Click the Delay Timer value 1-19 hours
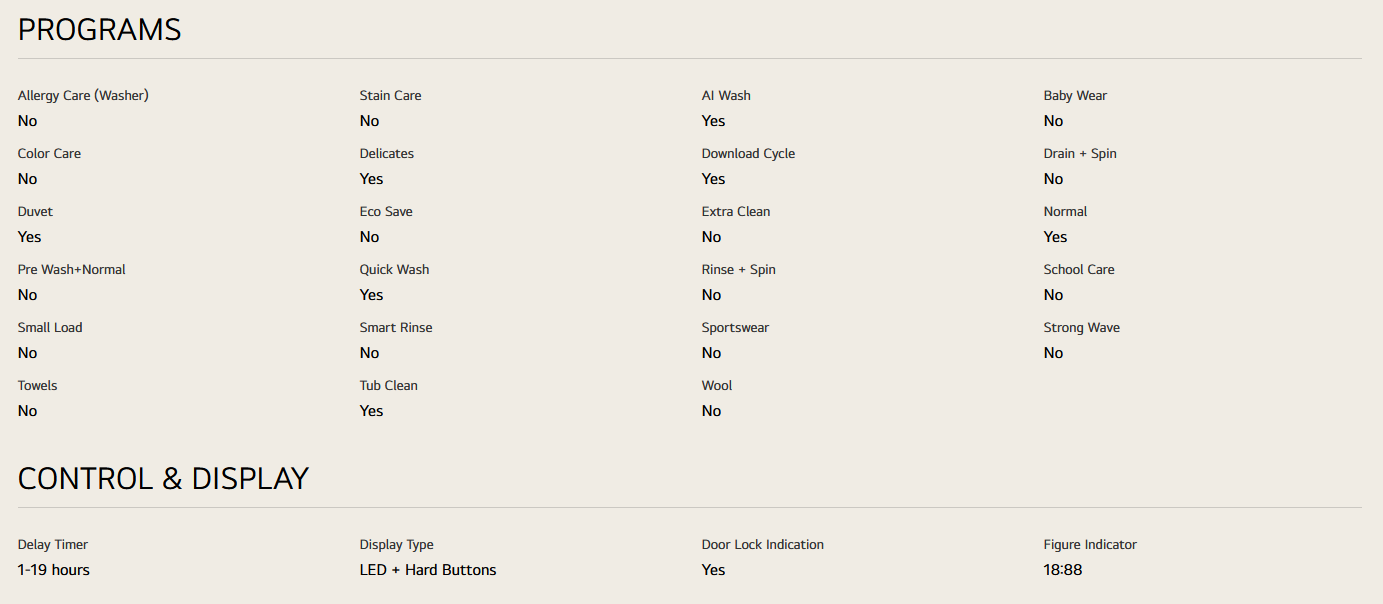Viewport: 1383px width, 604px height. click(x=54, y=570)
